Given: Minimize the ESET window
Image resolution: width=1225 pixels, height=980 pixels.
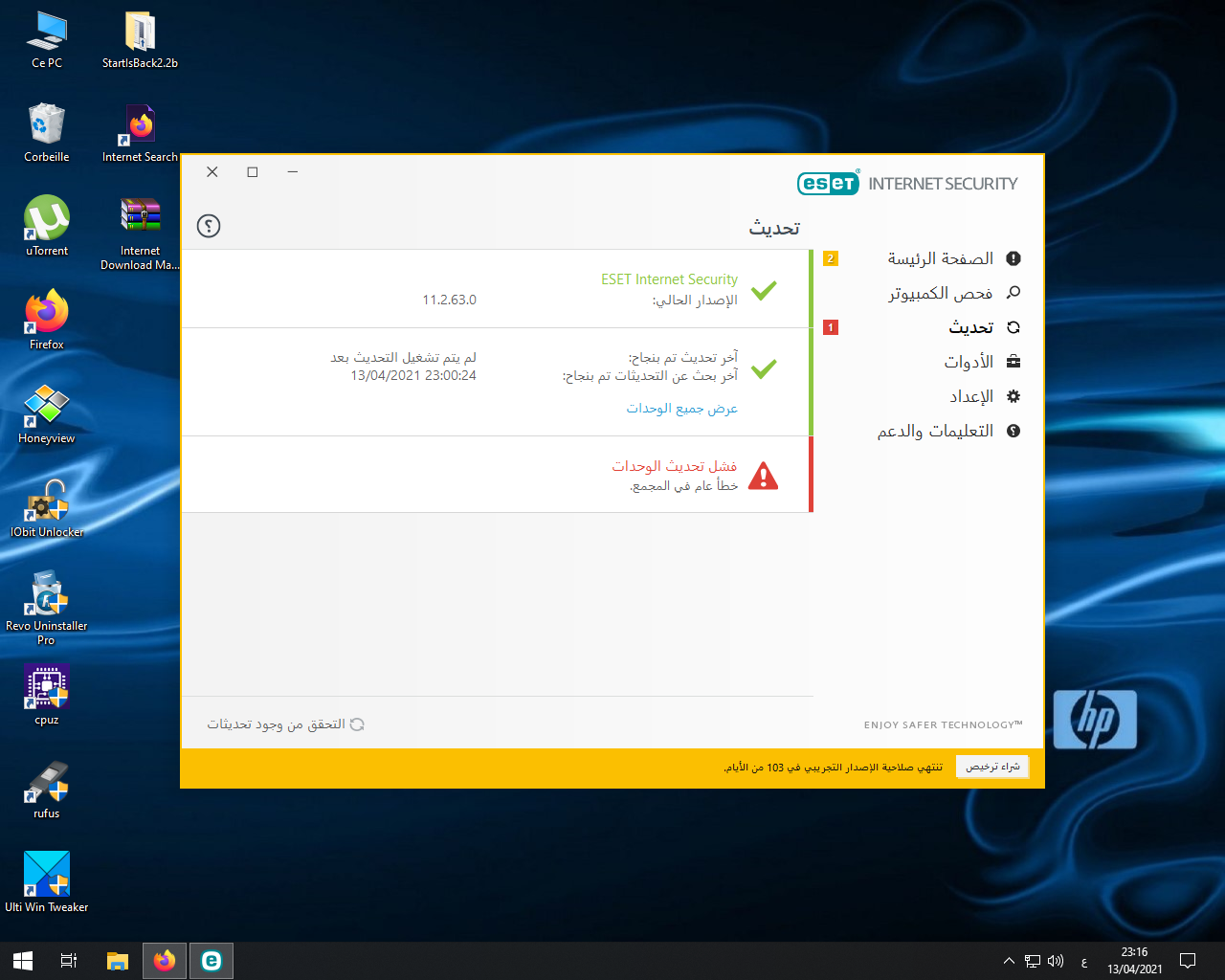Looking at the screenshot, I should point(293,171).
